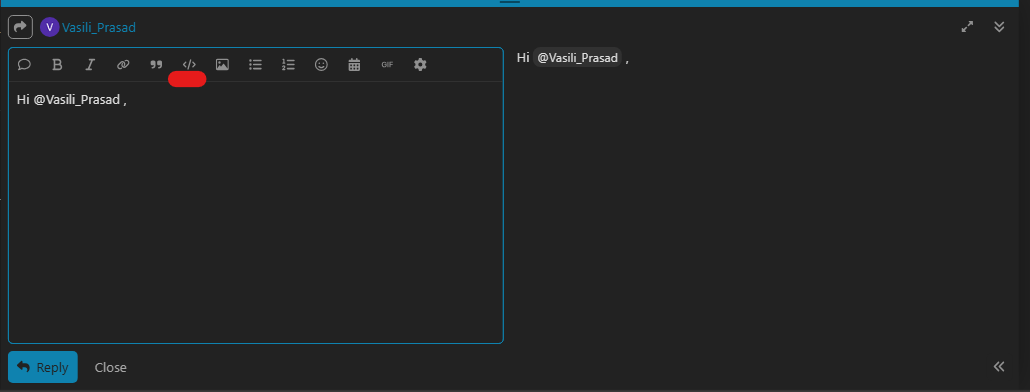Click the reply-type arrow button next to the avatar
The width and height of the screenshot is (1030, 392).
[x=20, y=27]
